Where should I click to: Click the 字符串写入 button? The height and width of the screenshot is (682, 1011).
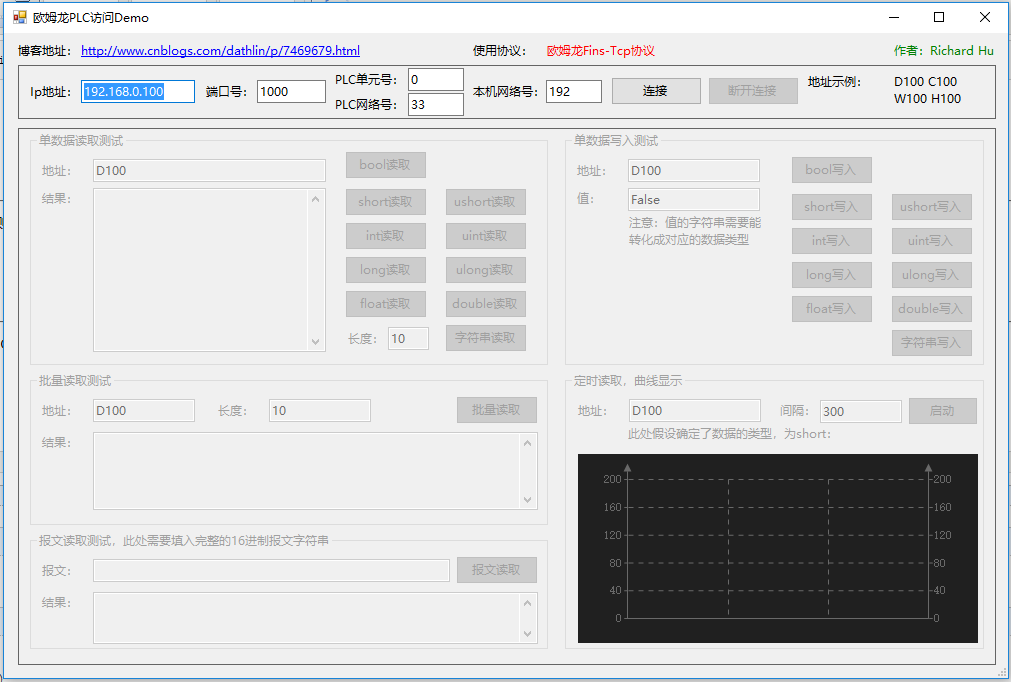932,344
